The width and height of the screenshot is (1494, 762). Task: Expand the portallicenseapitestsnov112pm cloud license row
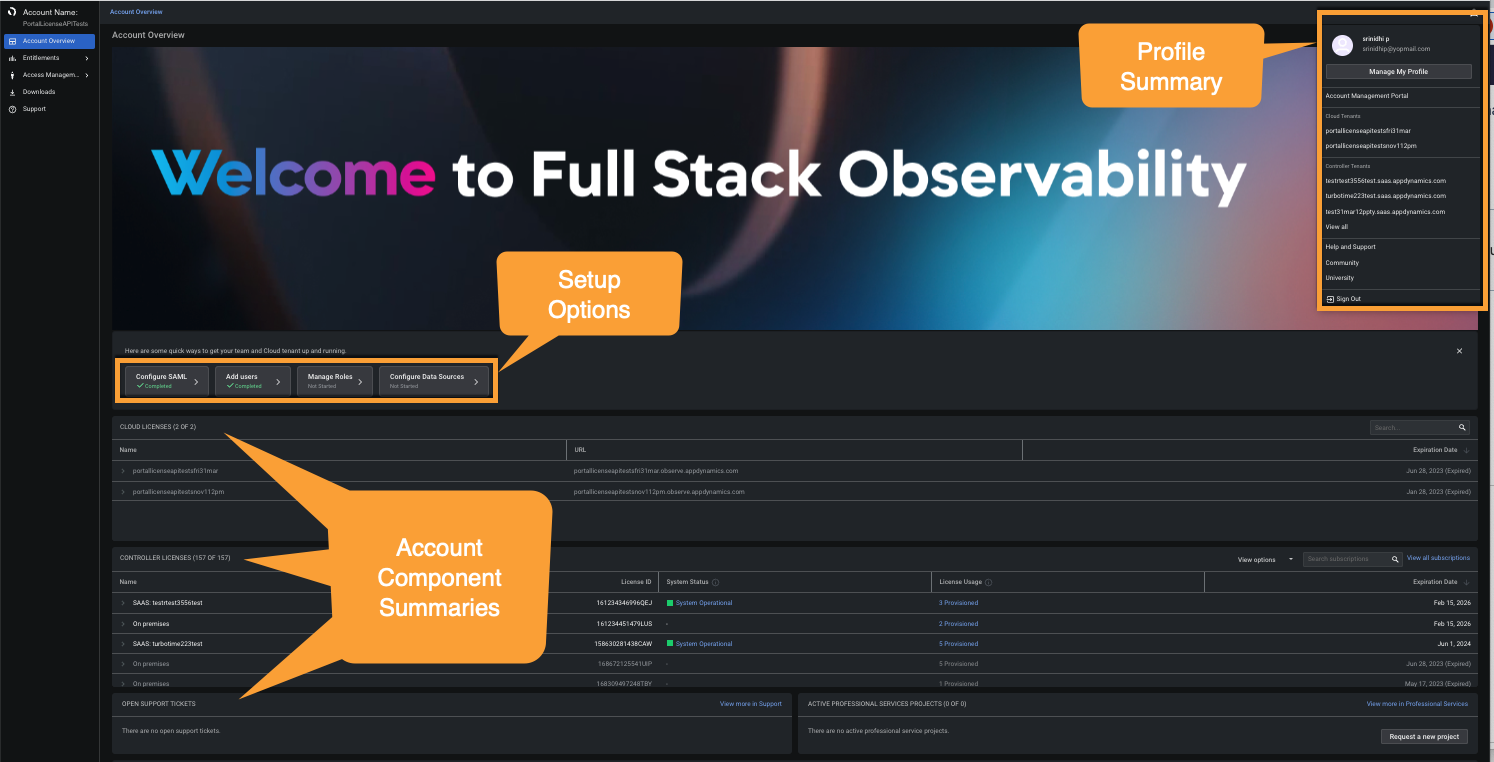123,492
